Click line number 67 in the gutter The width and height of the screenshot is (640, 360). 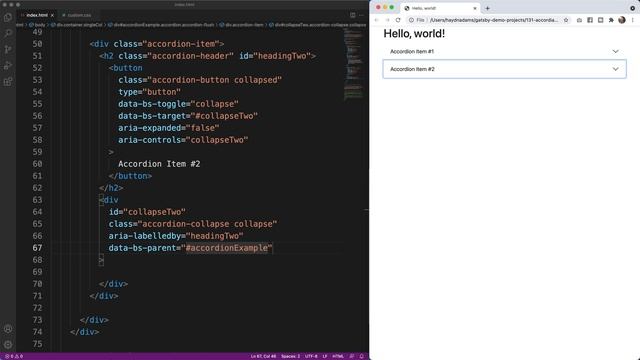[37, 248]
